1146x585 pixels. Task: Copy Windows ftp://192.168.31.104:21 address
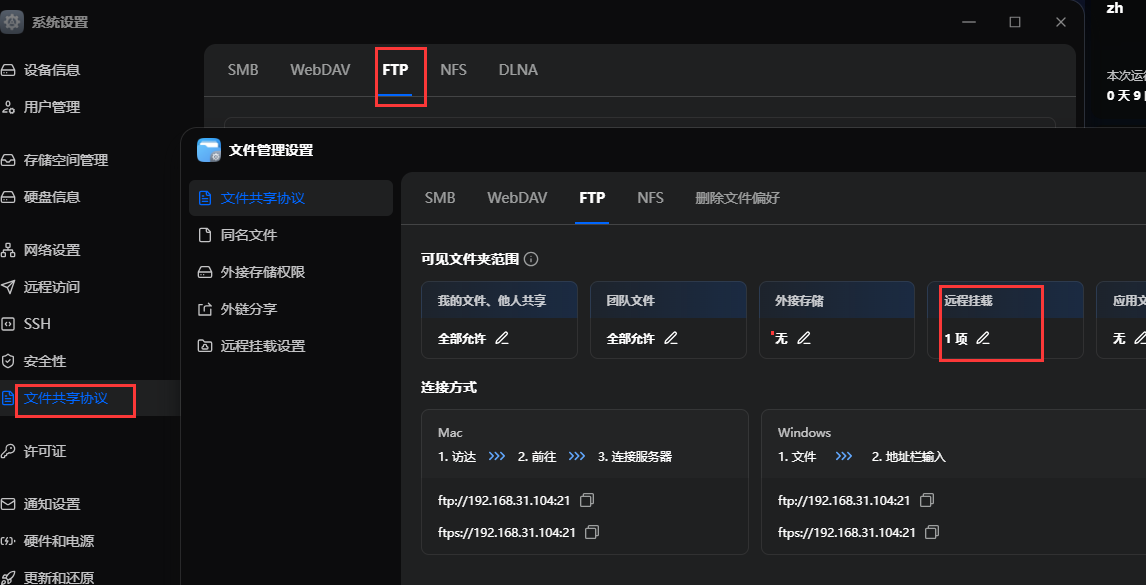coord(927,500)
